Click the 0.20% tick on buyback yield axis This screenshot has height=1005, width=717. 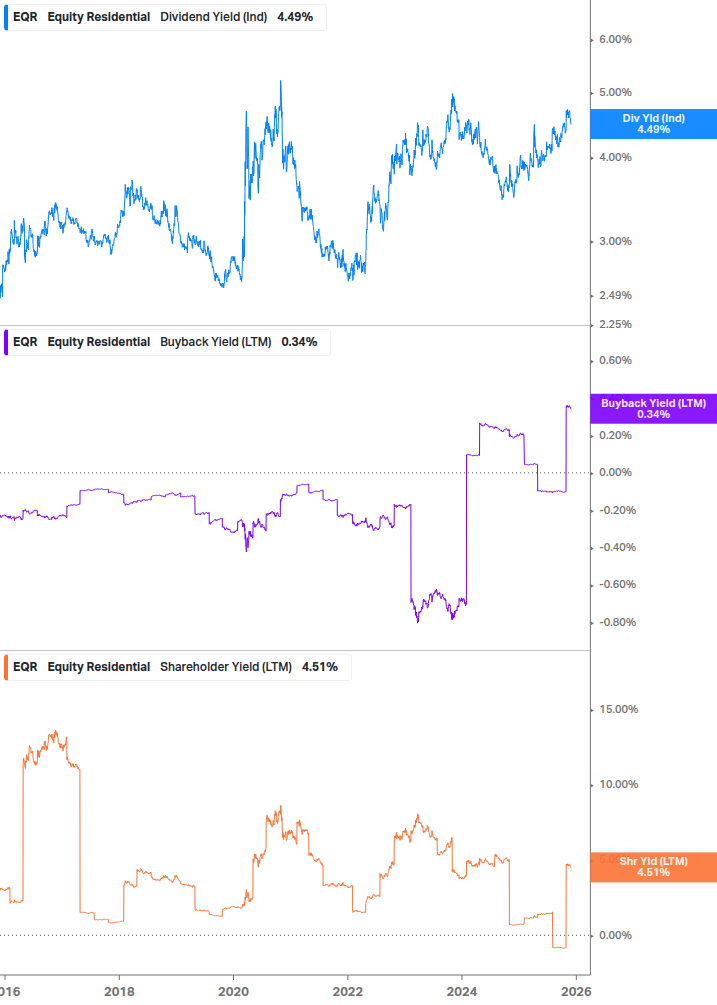615,436
